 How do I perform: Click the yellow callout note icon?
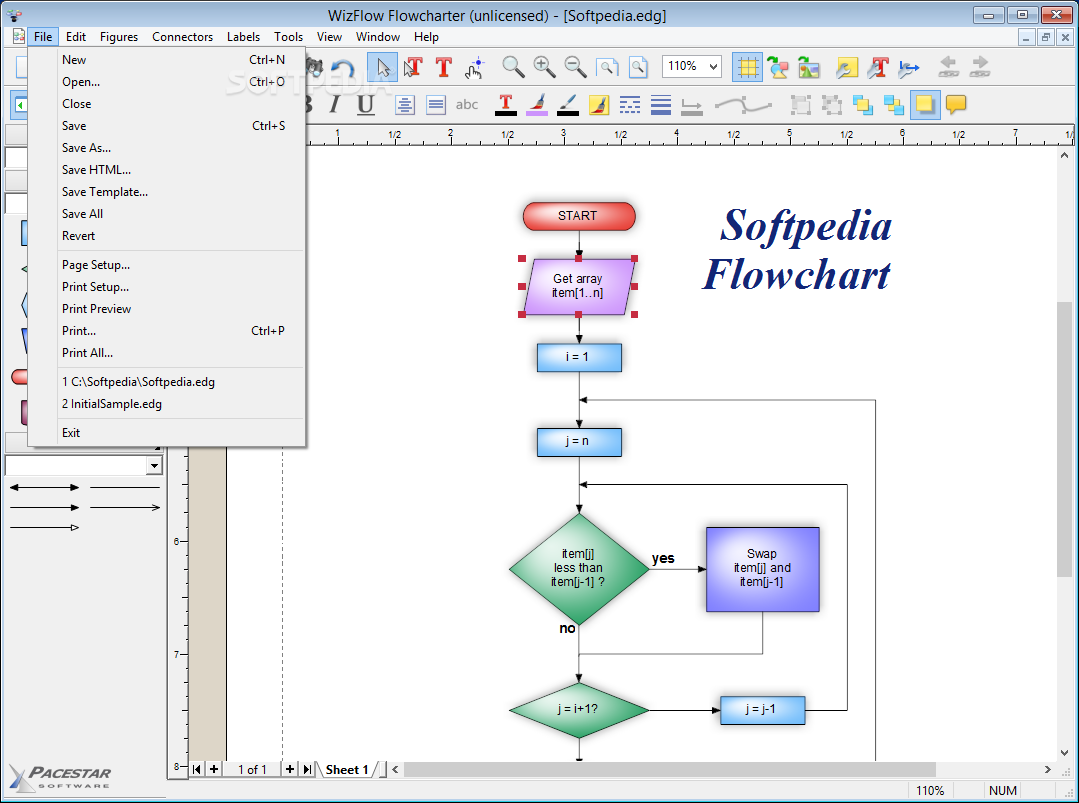tap(956, 105)
